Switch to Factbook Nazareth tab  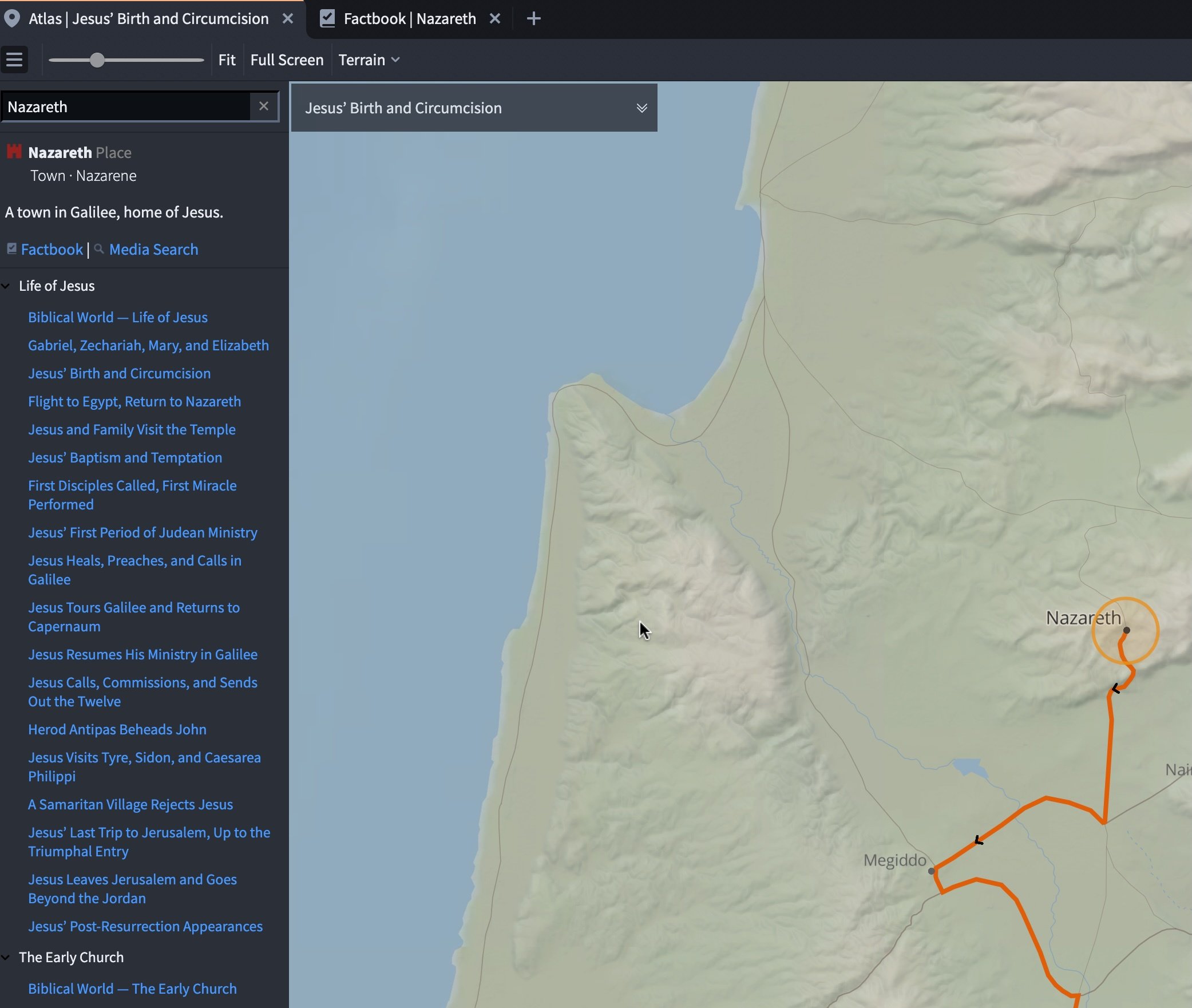click(410, 19)
